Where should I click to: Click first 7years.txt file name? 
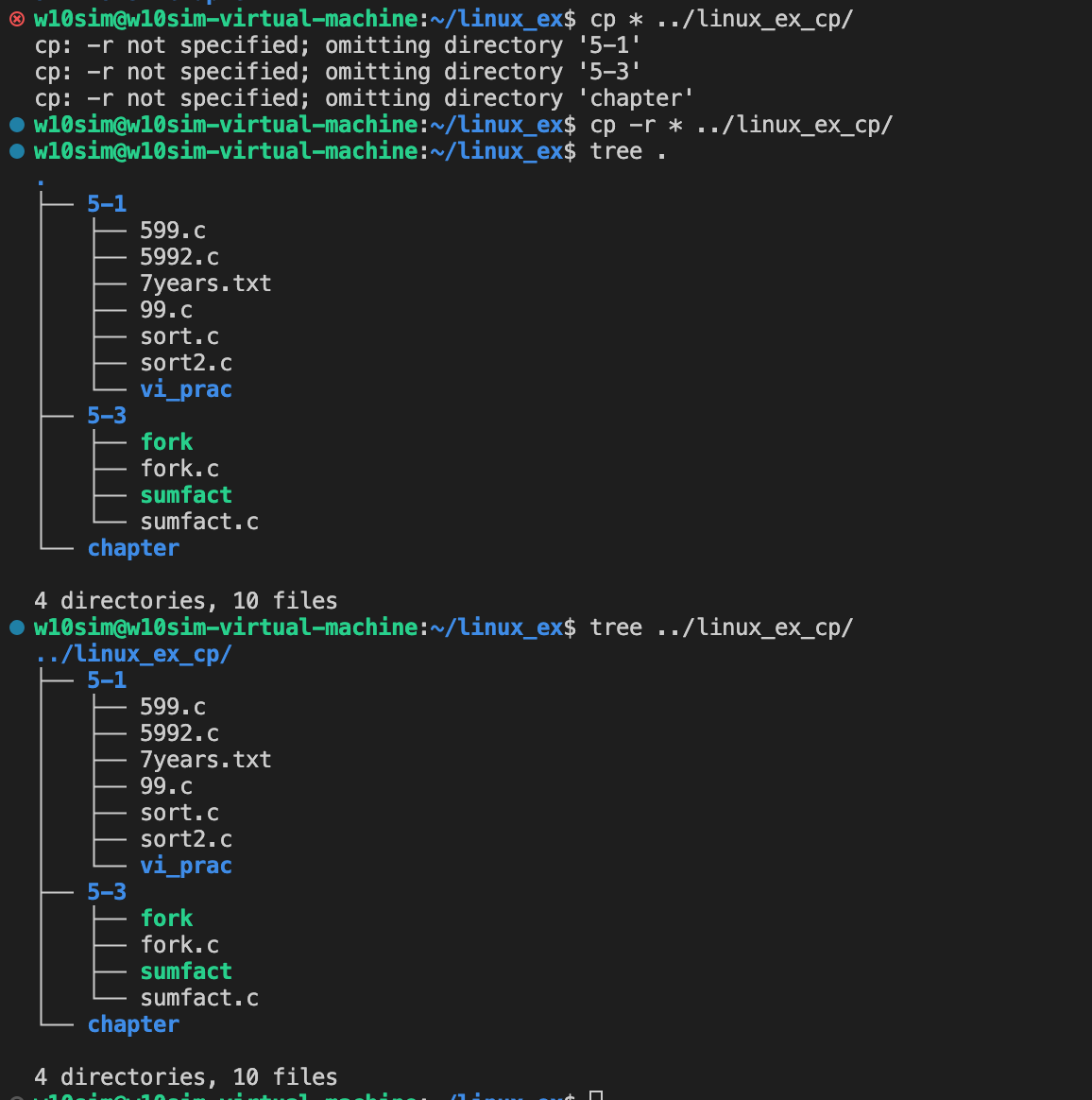206,284
